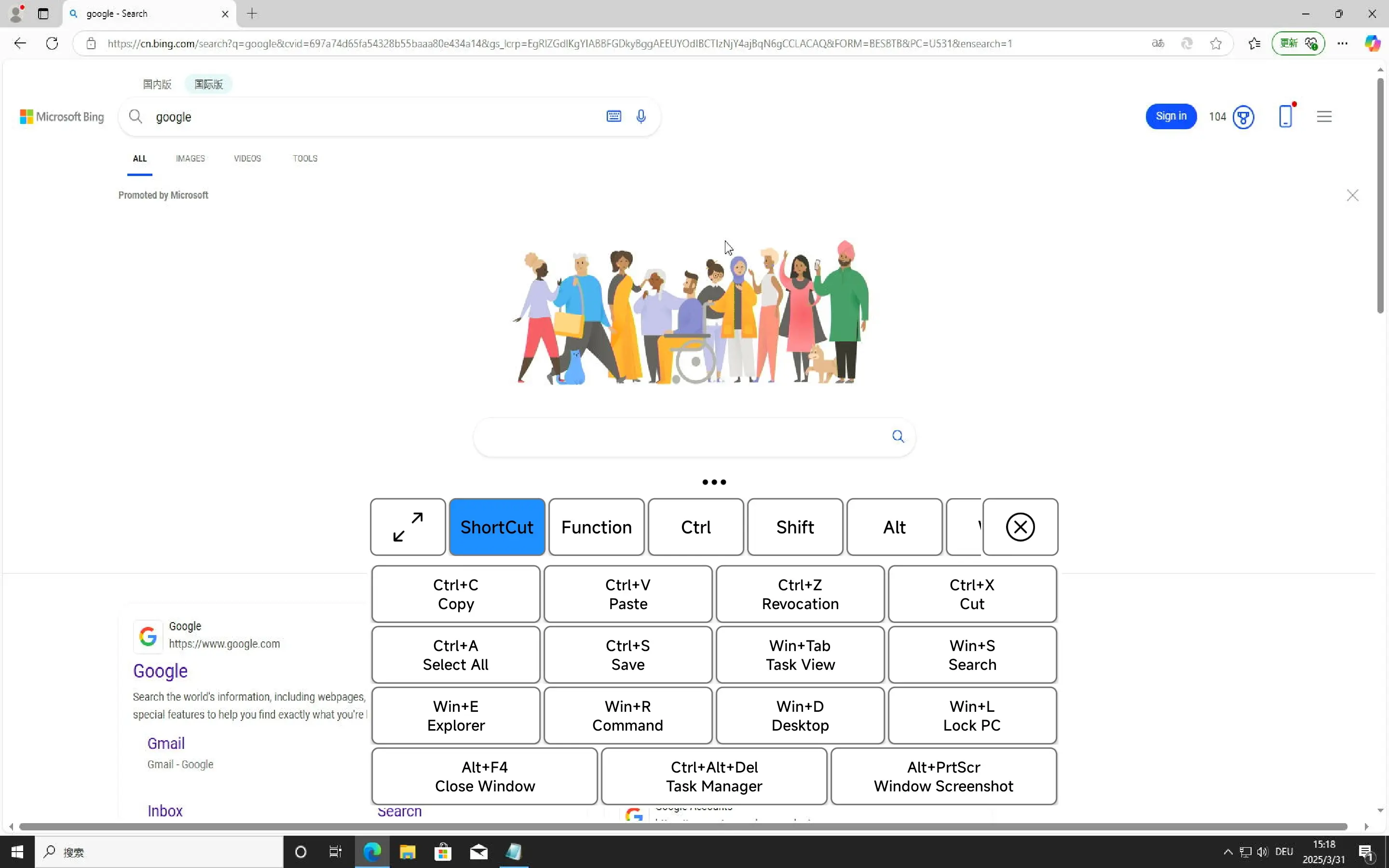Expand the three dots above shortcut panel
This screenshot has height=868, width=1389.
point(714,482)
